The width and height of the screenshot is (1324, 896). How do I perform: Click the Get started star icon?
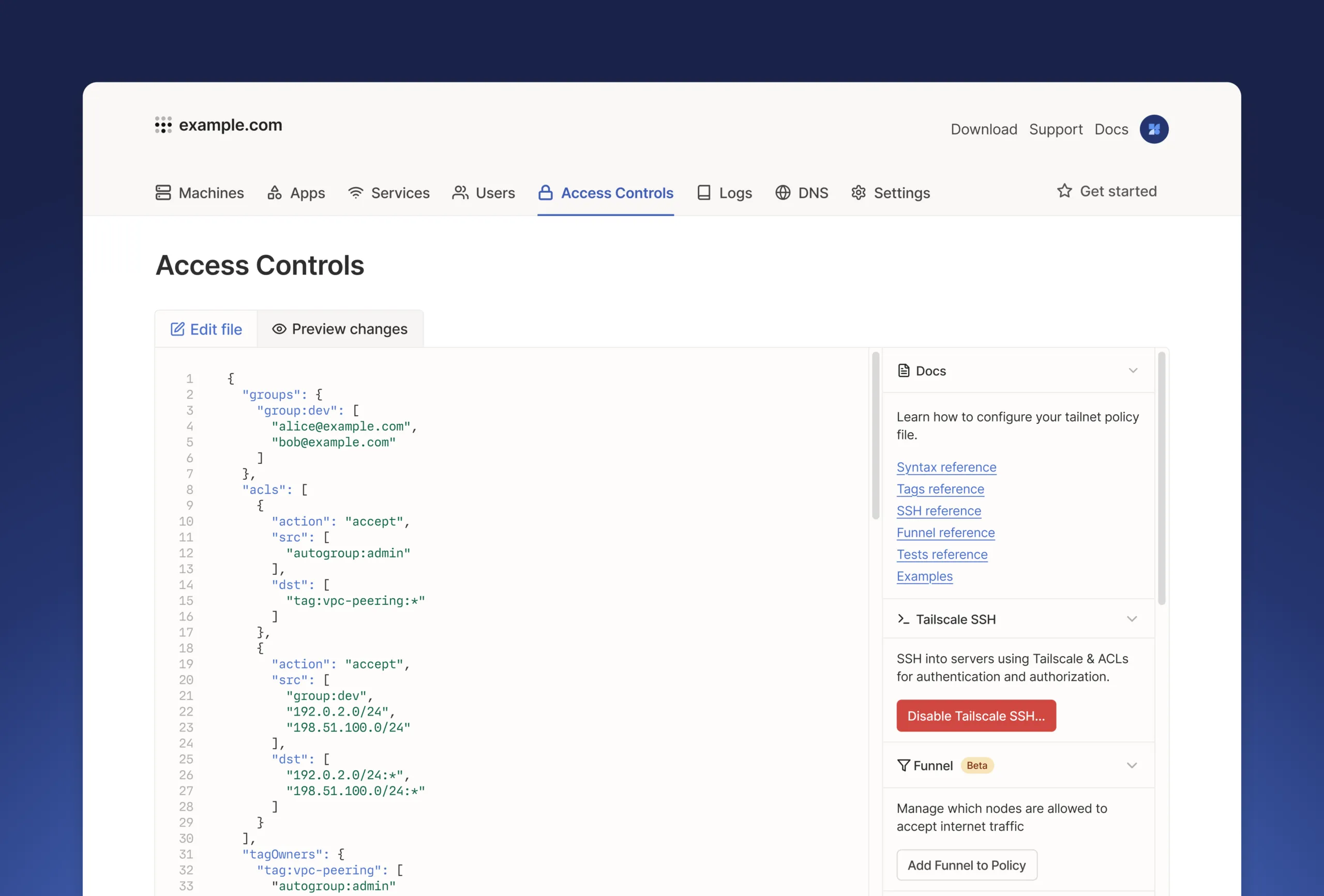pyautogui.click(x=1064, y=191)
